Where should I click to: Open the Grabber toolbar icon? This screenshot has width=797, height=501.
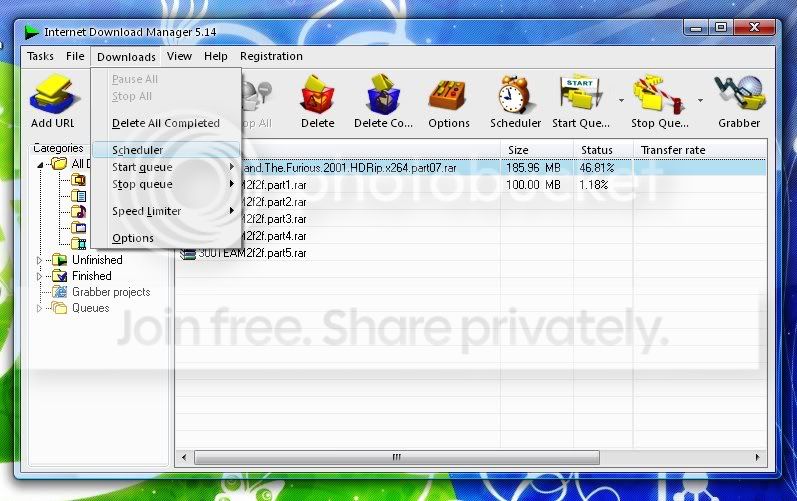pyautogui.click(x=740, y=94)
